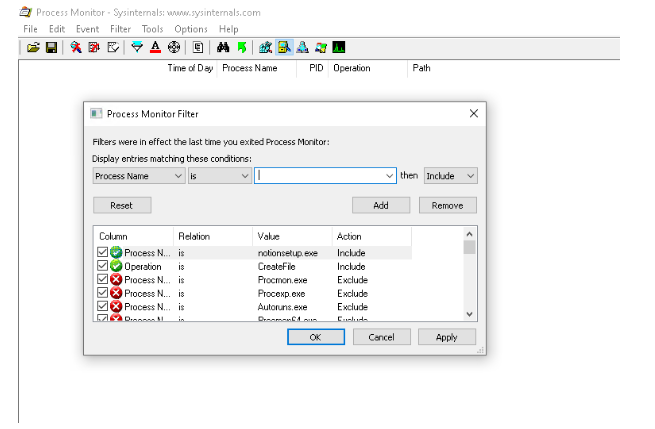
Task: Click the Process Monitor title bar app icon
Action: (26, 12)
